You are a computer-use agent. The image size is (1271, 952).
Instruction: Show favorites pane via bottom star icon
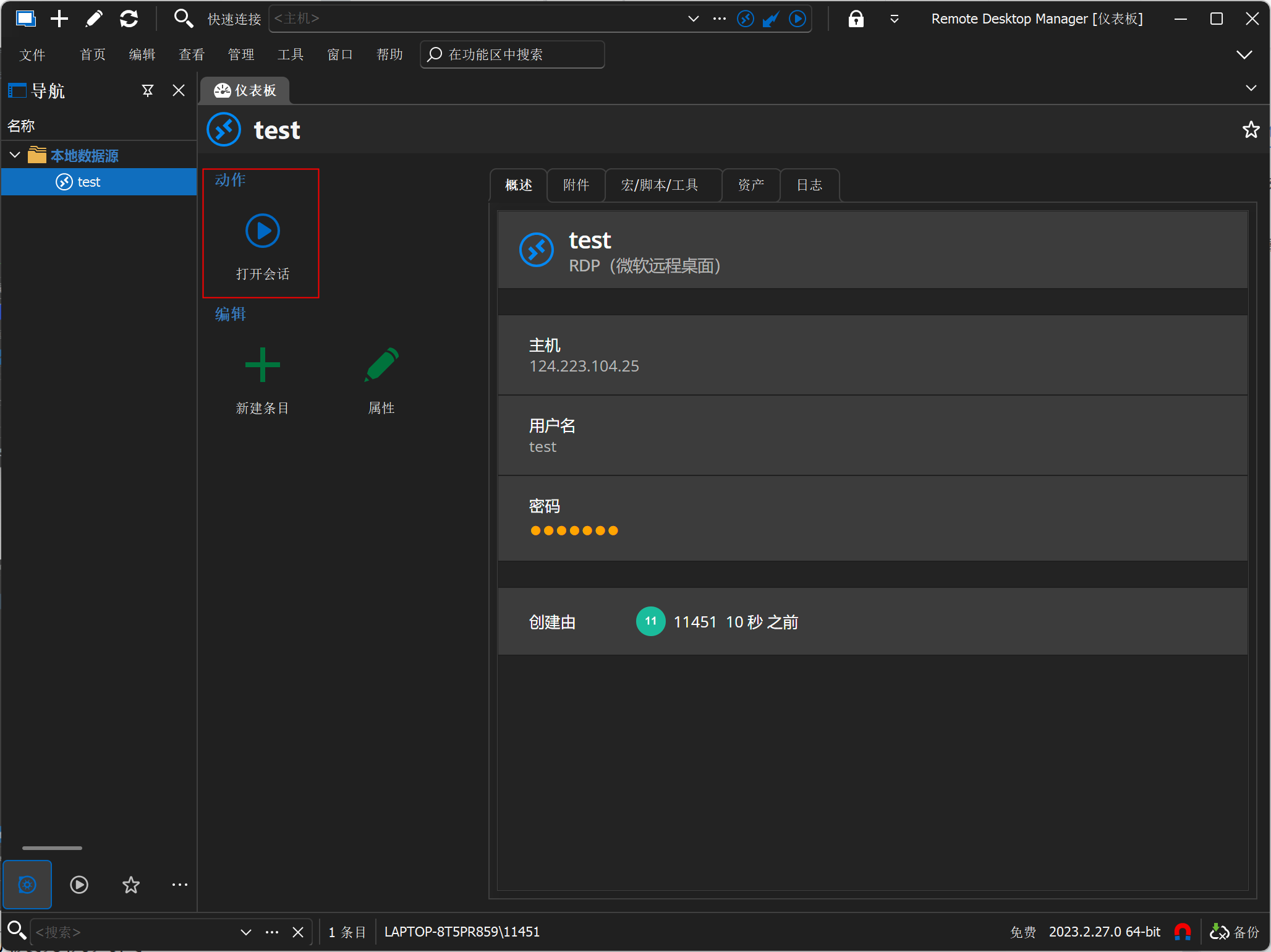point(130,885)
